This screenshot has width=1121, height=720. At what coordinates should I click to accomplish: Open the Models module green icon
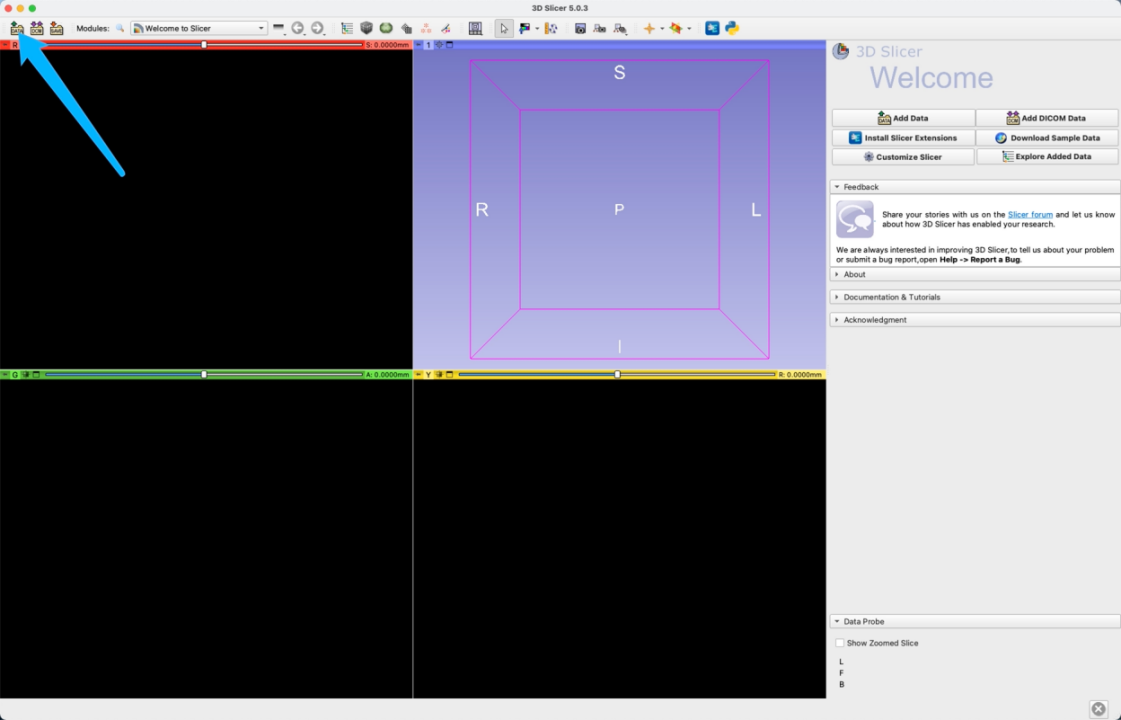pyautogui.click(x=386, y=29)
